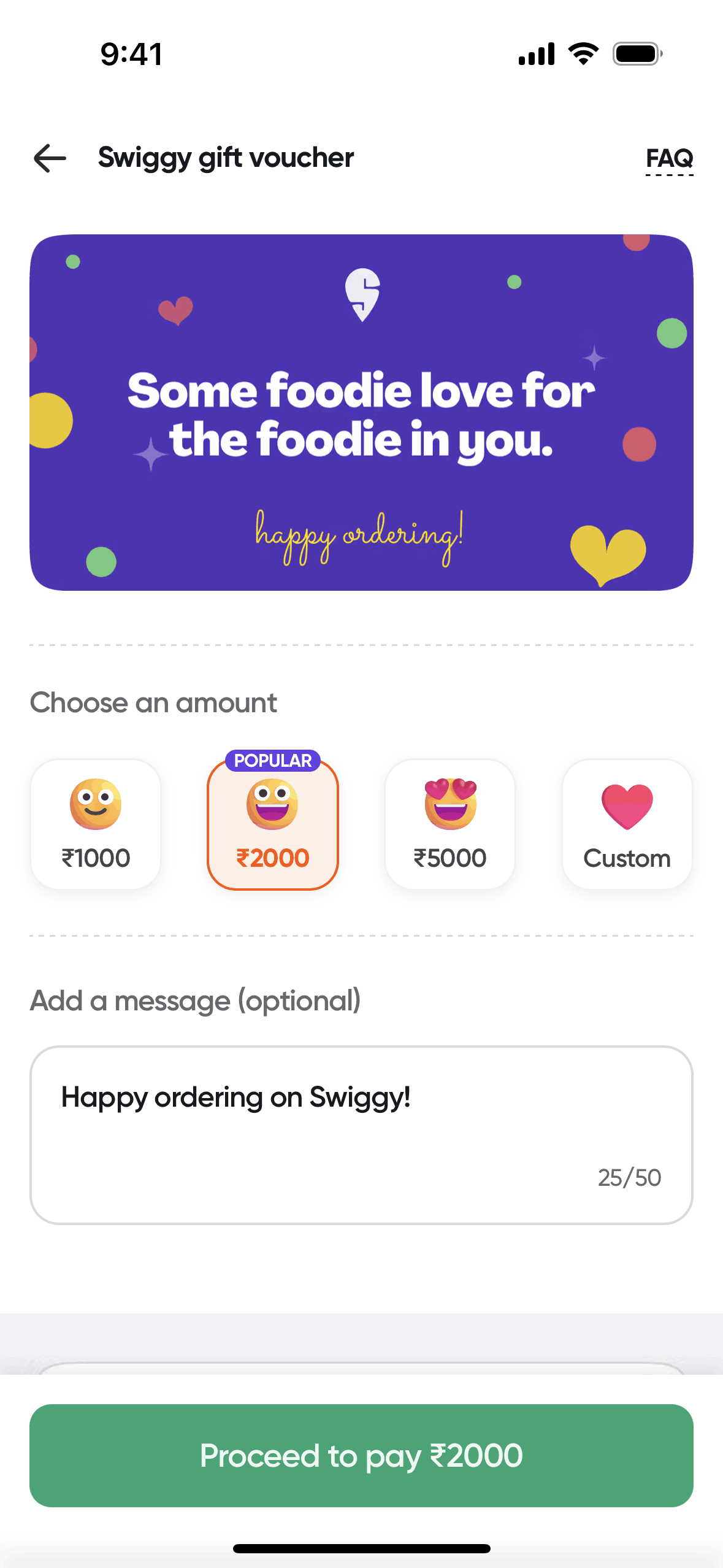This screenshot has width=723, height=1568.
Task: Choose the ₹5000 amount label
Action: click(450, 858)
